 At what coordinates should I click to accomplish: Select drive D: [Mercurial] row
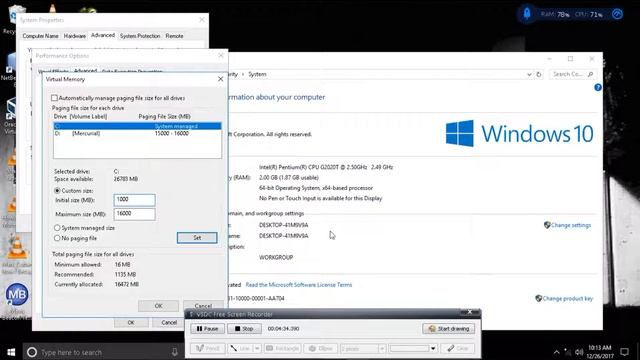click(x=138, y=133)
